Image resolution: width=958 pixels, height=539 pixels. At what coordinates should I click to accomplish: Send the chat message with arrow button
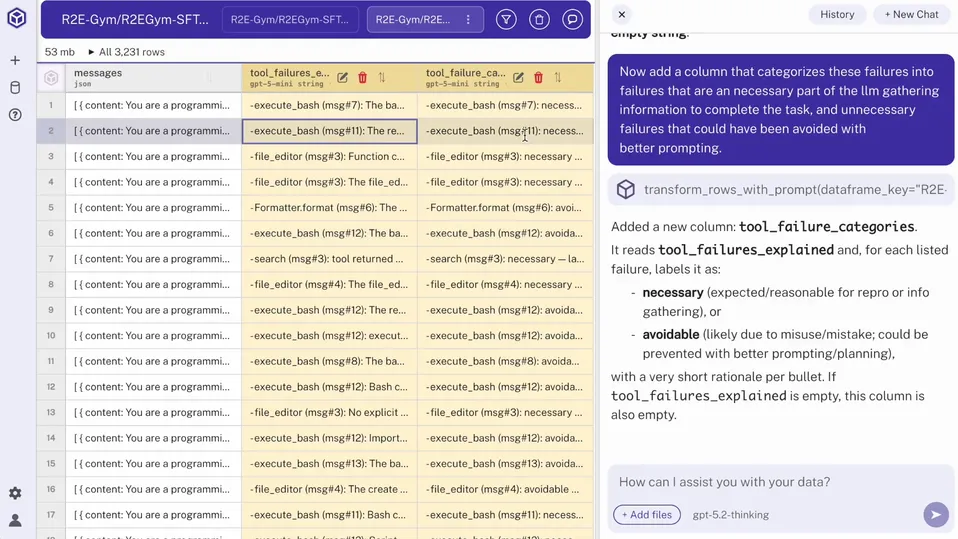(x=935, y=514)
